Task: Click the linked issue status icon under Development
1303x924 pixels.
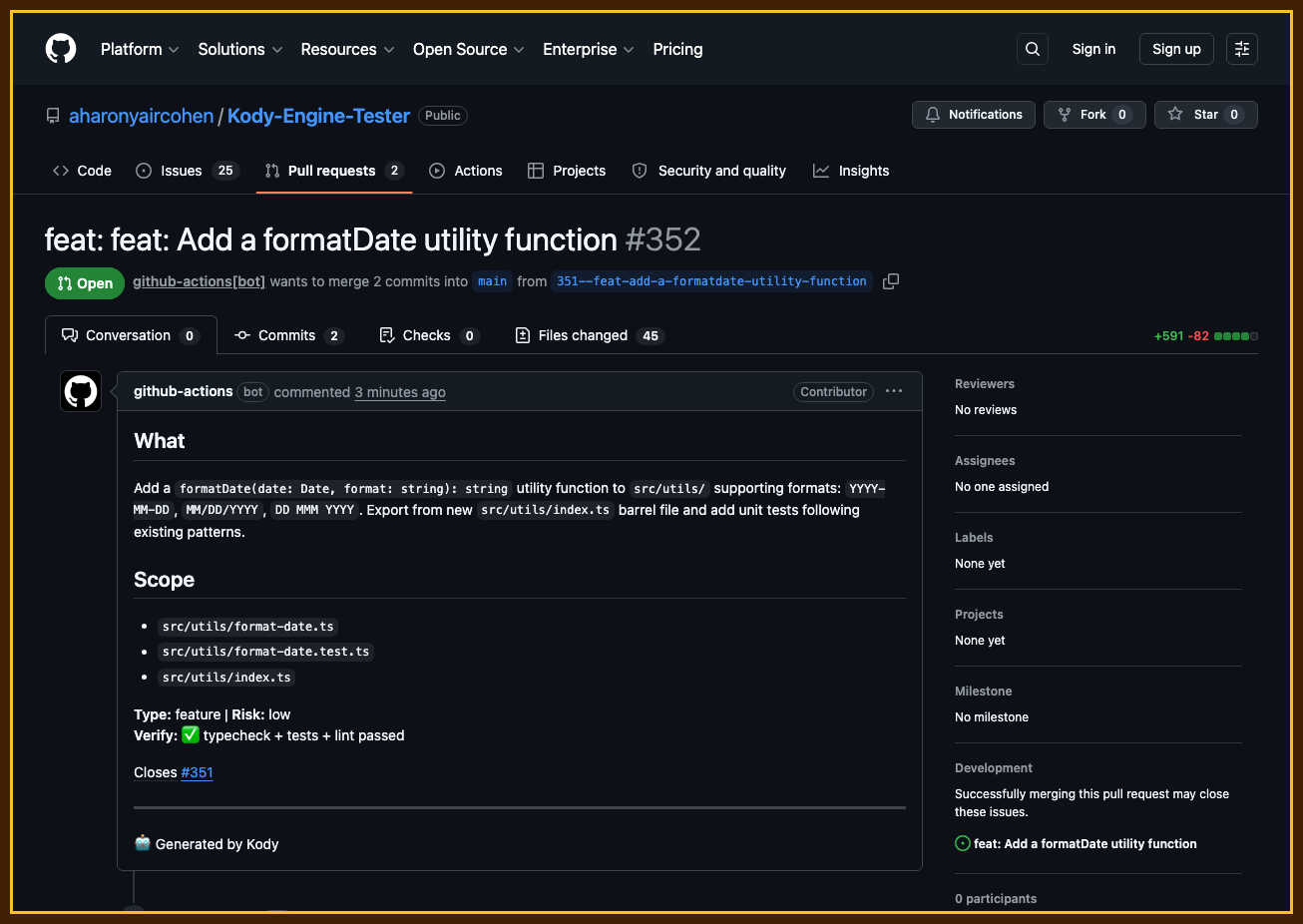Action: tap(962, 843)
